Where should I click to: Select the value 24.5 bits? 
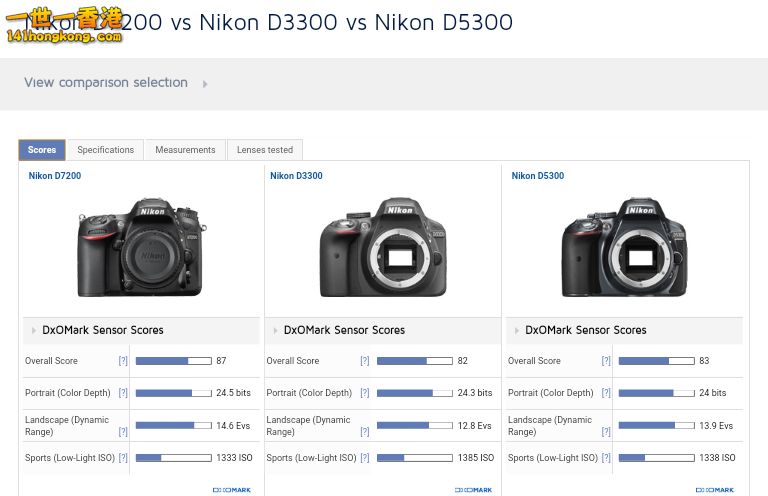point(233,393)
